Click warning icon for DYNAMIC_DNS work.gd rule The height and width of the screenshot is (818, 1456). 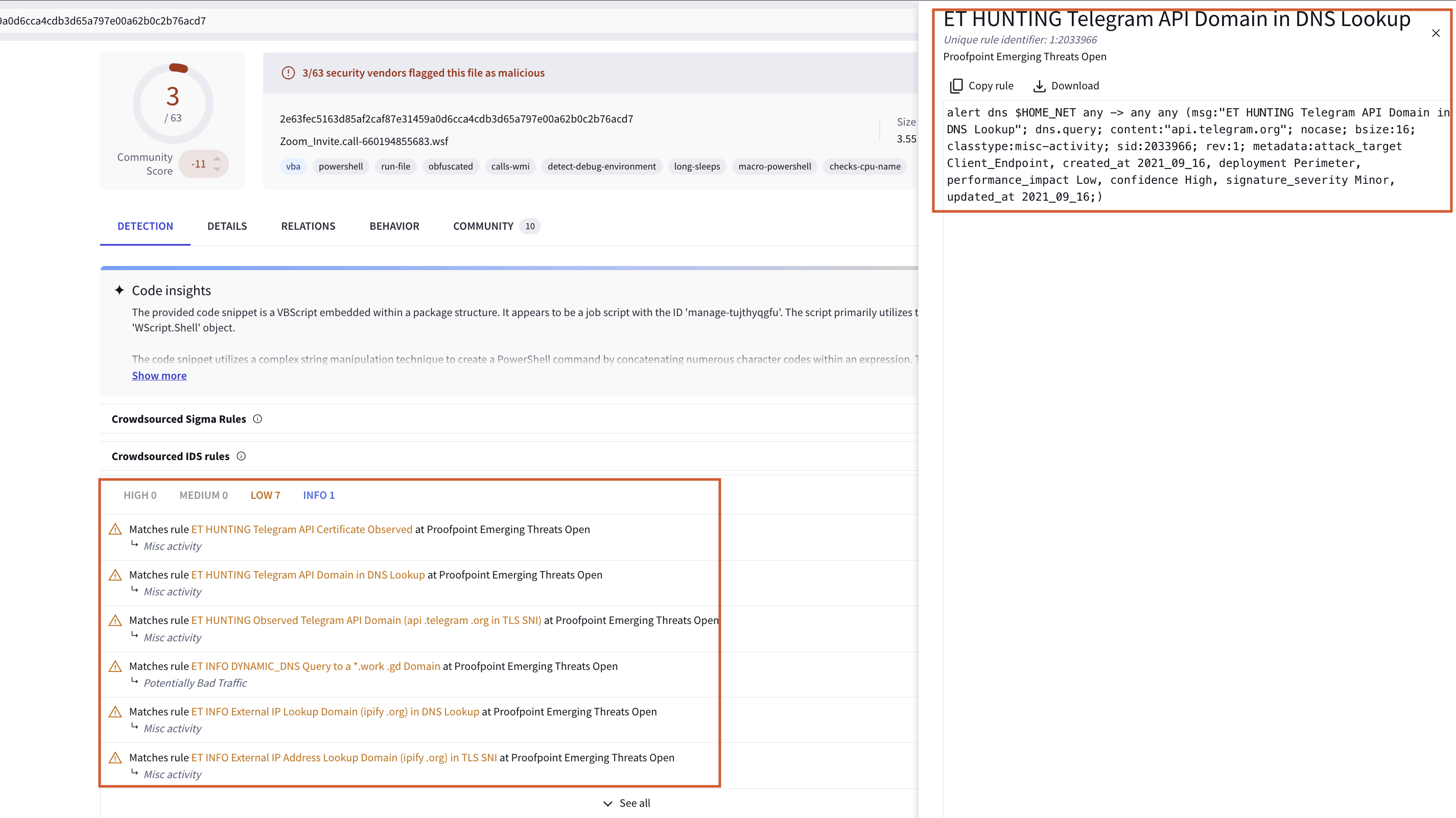115,666
